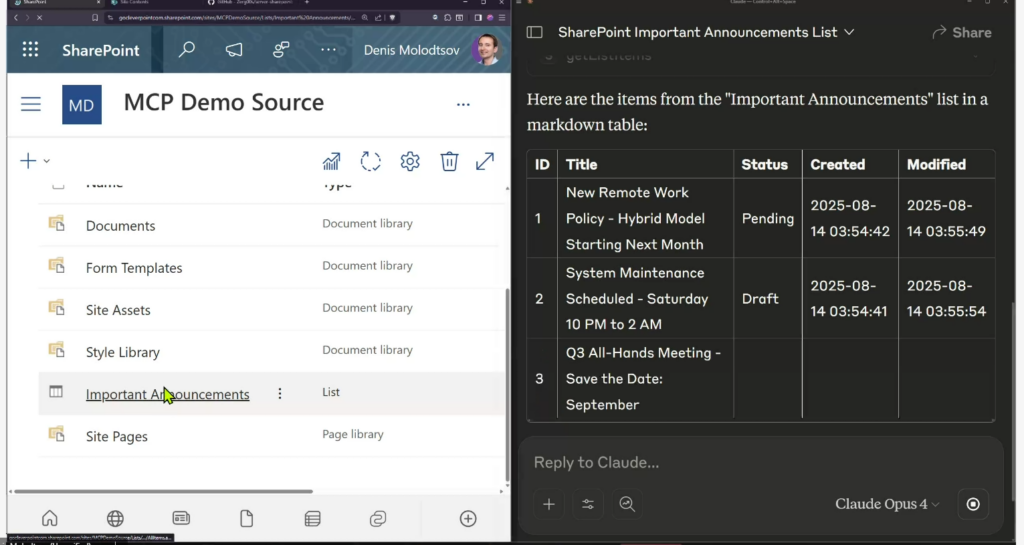Click the site contents vertical scrollbar
Image resolution: width=1024 pixels, height=545 pixels.
click(x=507, y=383)
